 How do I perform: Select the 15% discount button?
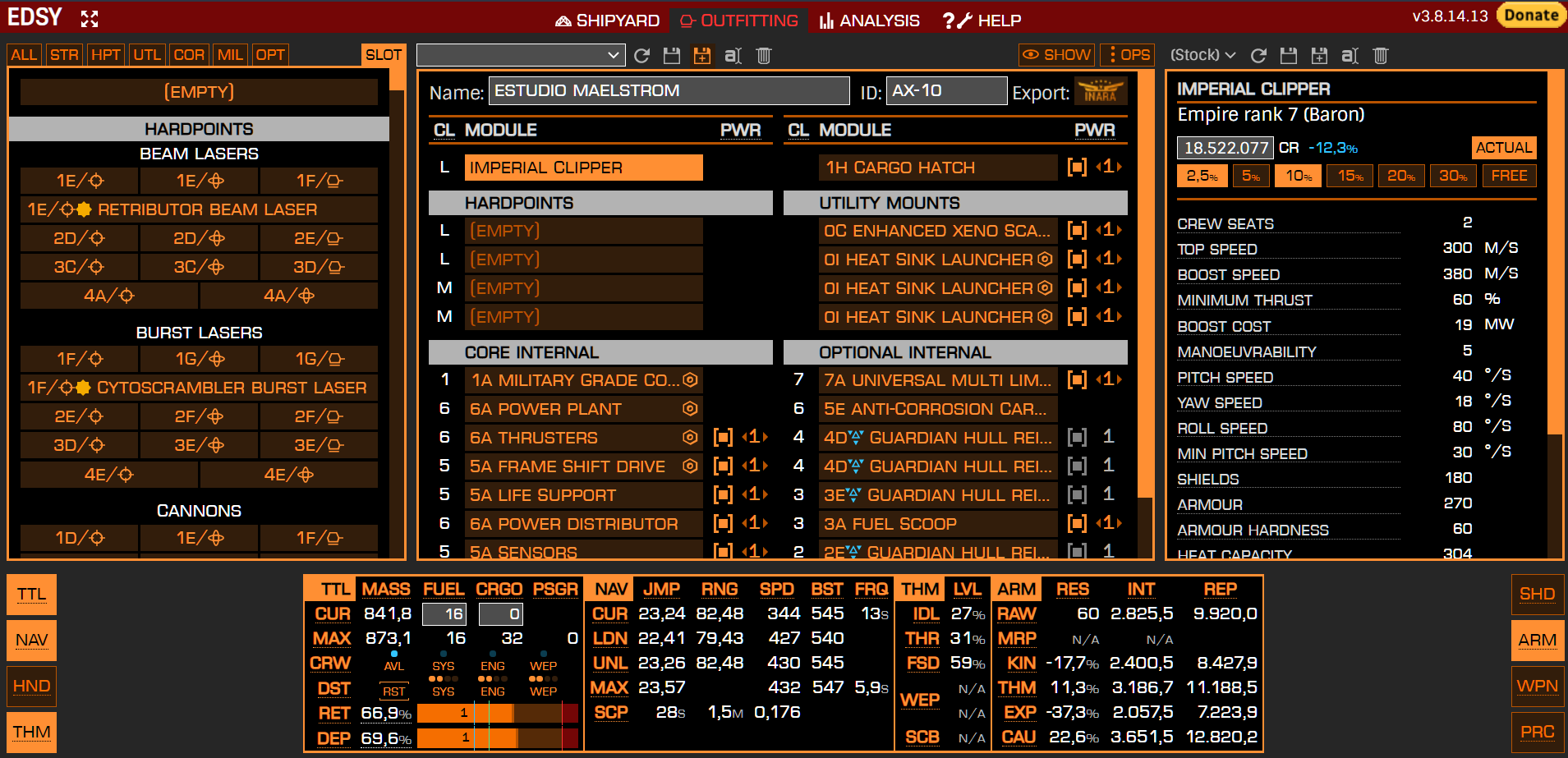pos(1350,176)
